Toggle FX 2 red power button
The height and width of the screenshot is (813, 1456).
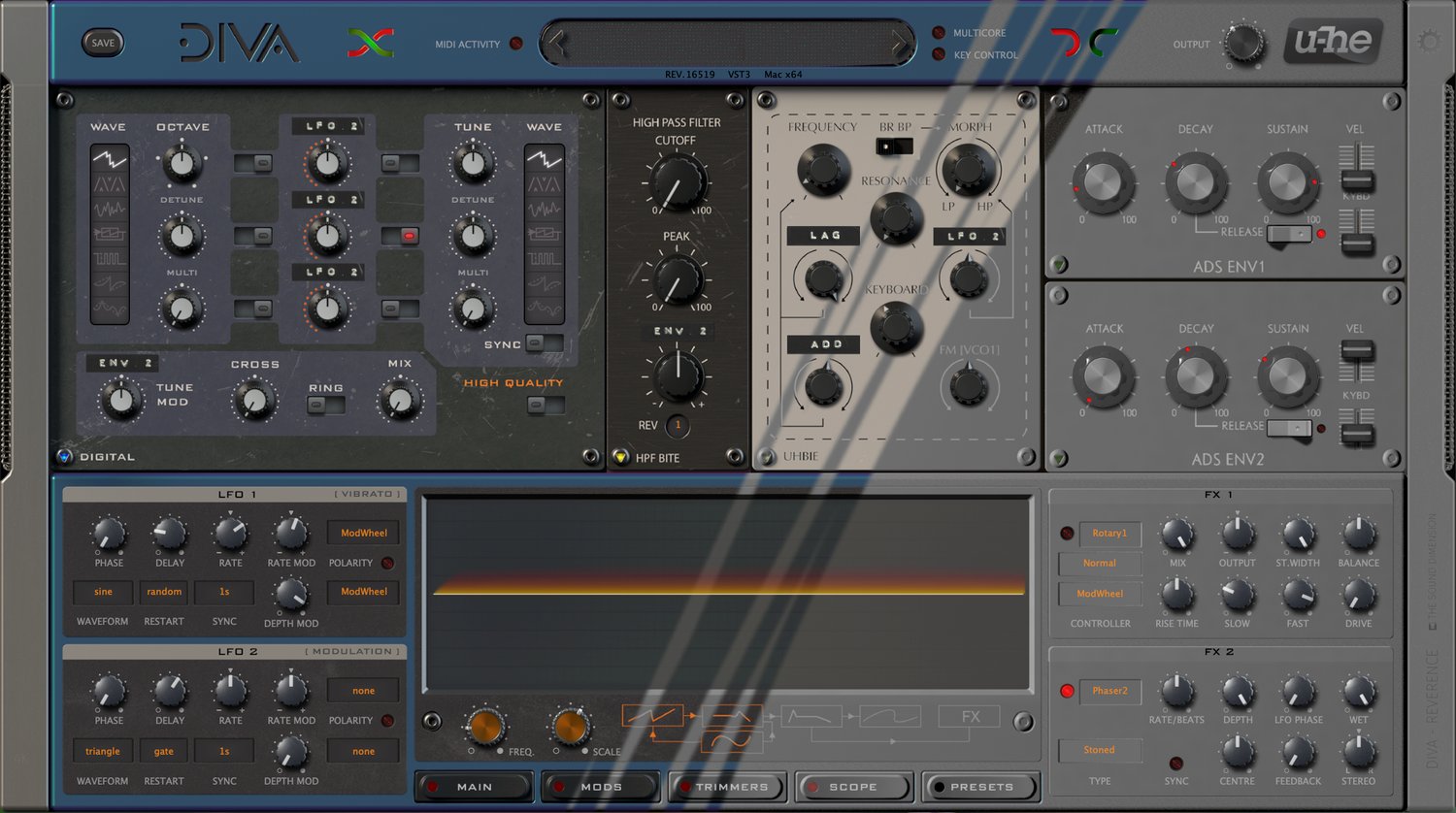pyautogui.click(x=1067, y=691)
